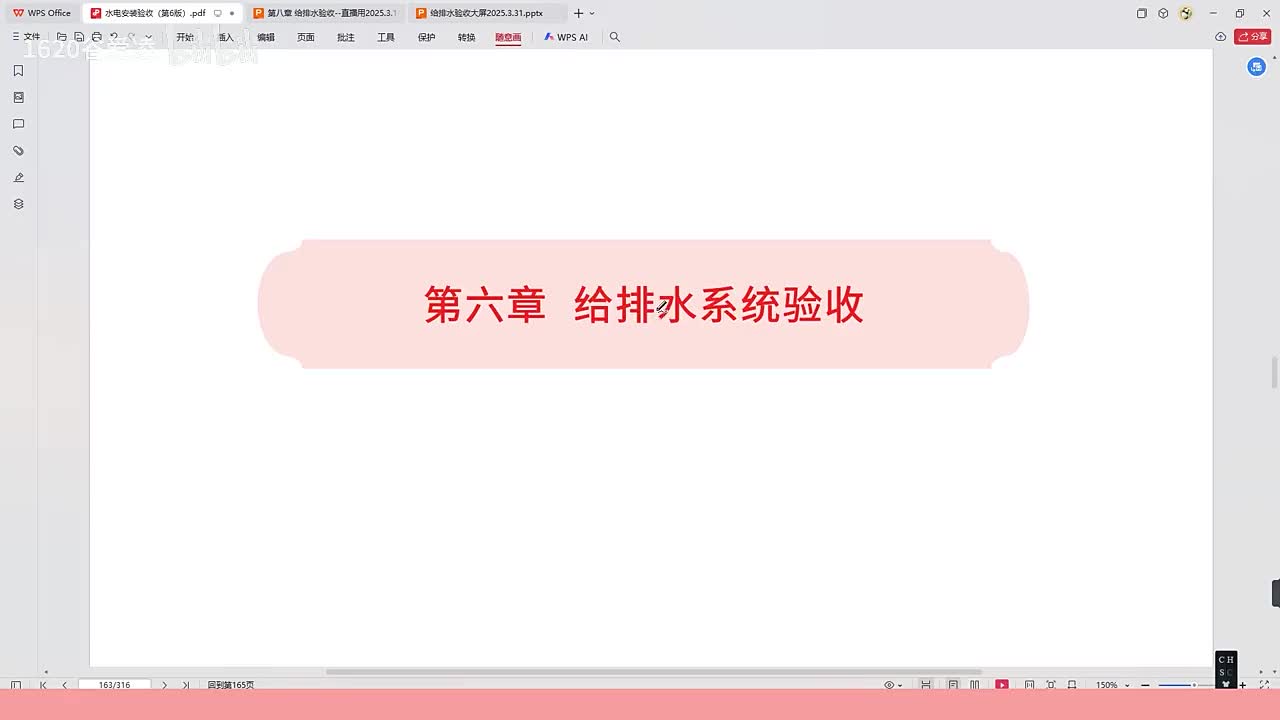Open the thumbnail panel in left sidebar

coord(18,97)
